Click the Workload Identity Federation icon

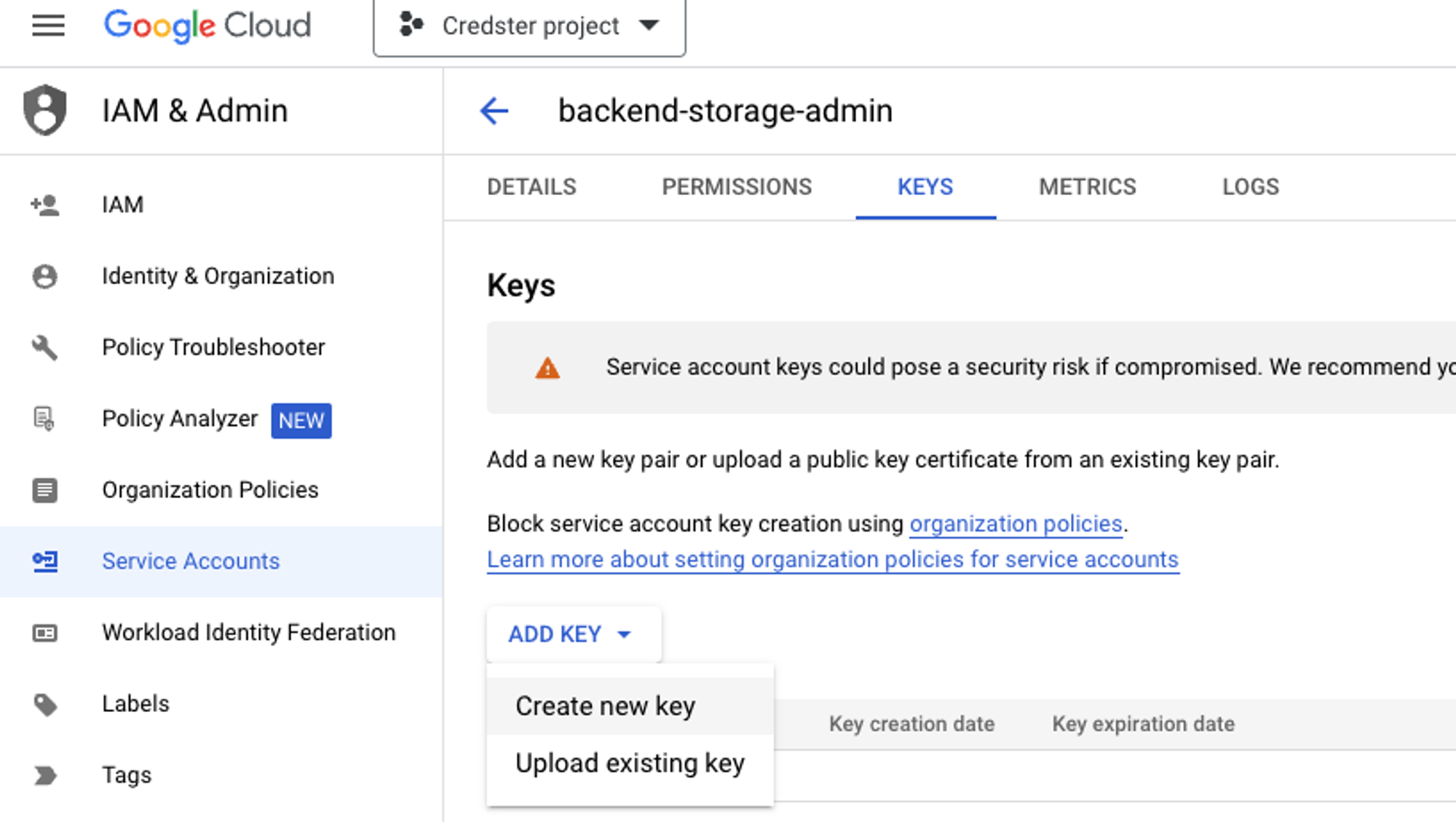pos(45,632)
